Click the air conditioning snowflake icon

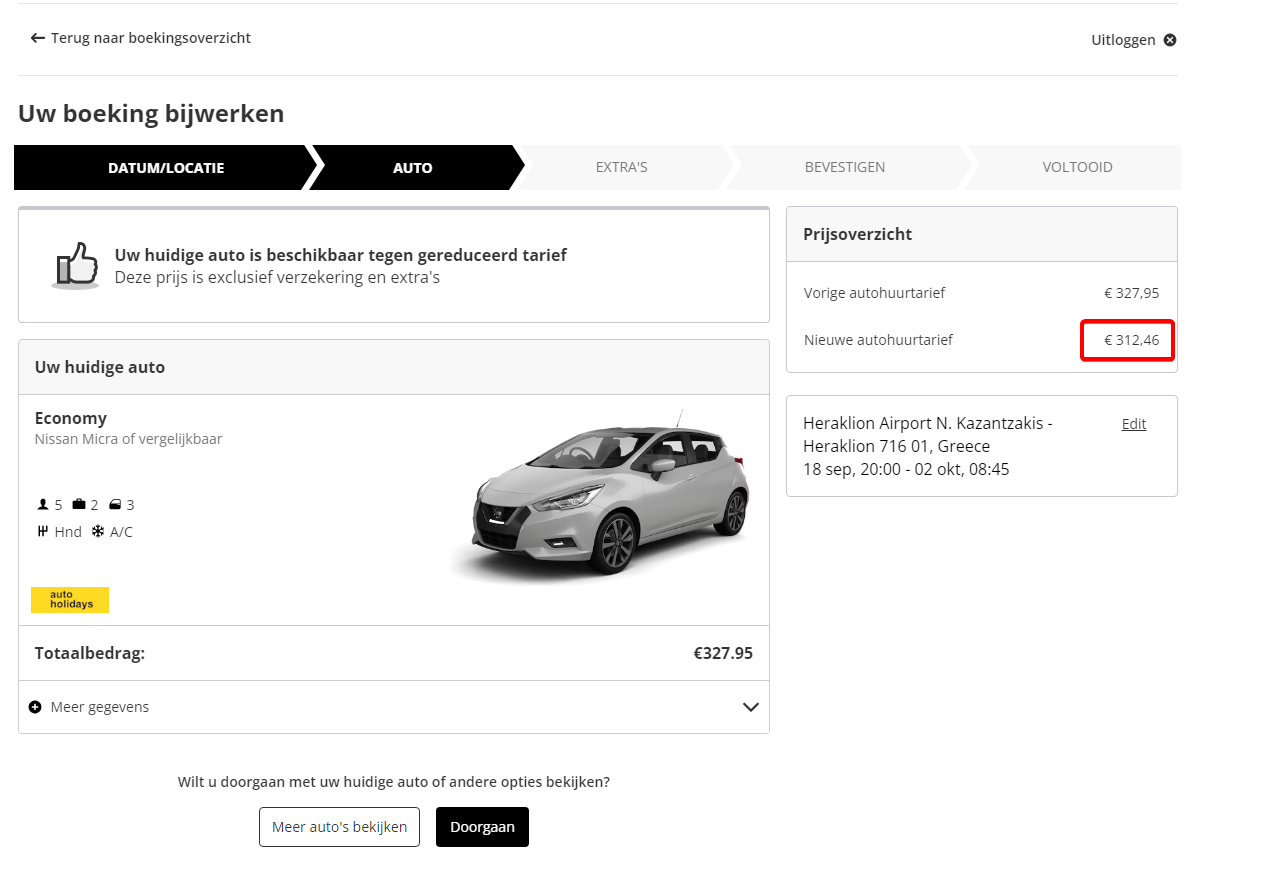pos(98,532)
